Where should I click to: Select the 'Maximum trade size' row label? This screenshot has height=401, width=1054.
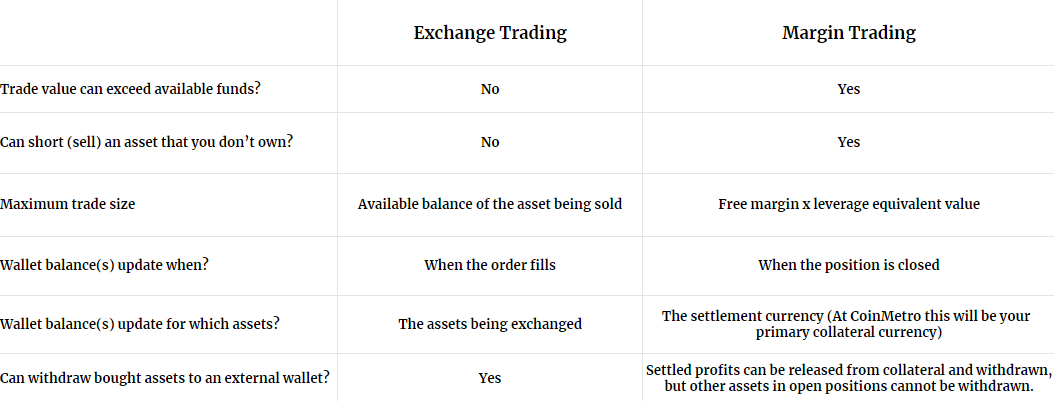pos(67,204)
